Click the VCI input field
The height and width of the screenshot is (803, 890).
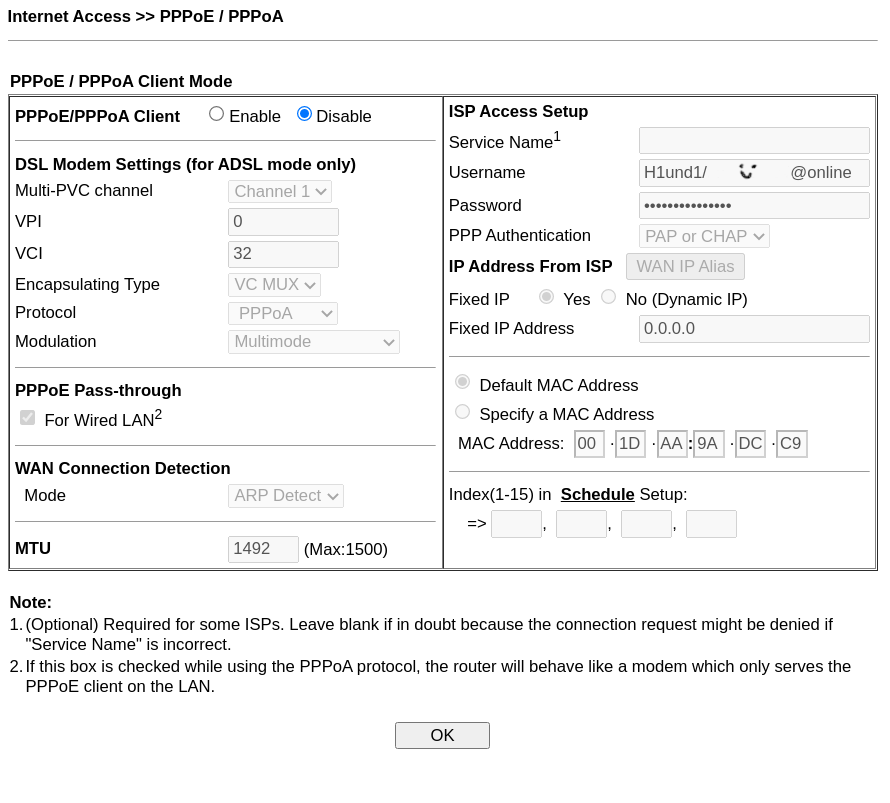point(283,254)
